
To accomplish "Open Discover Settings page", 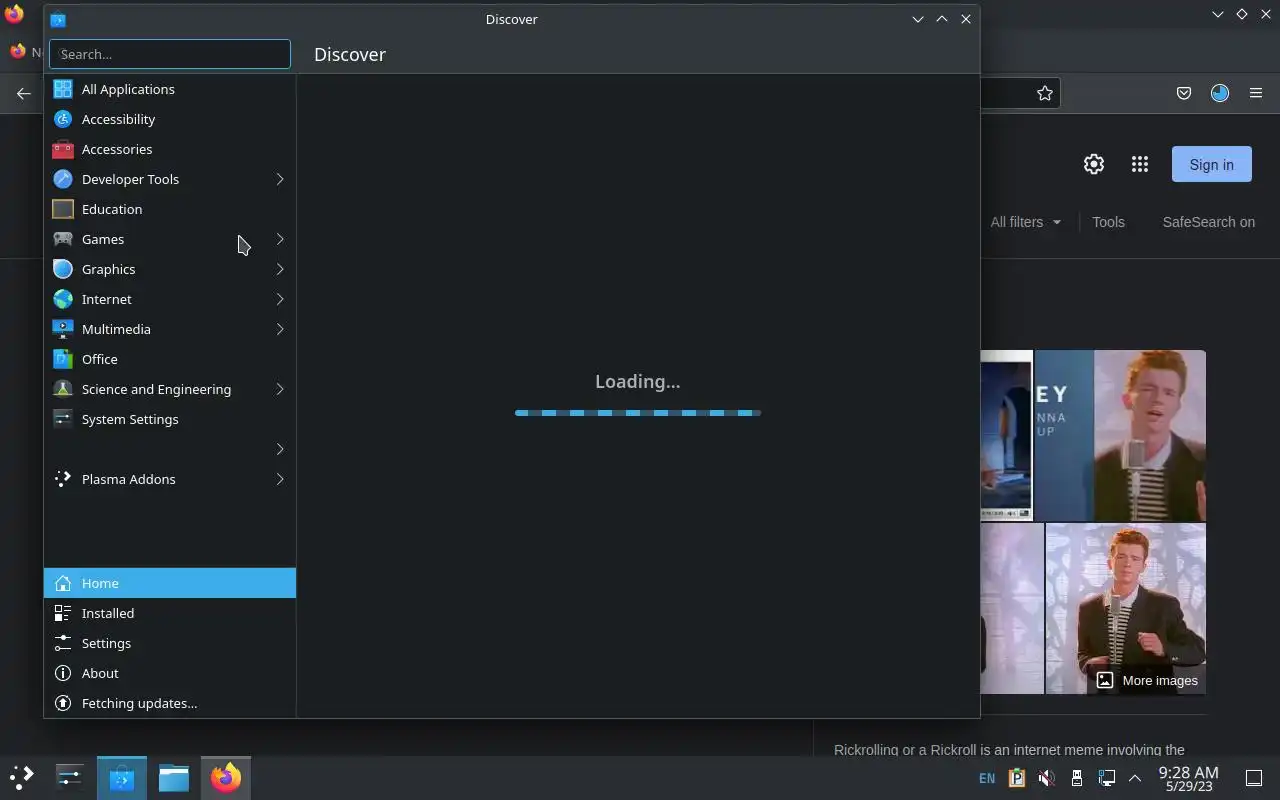I will tap(170, 643).
